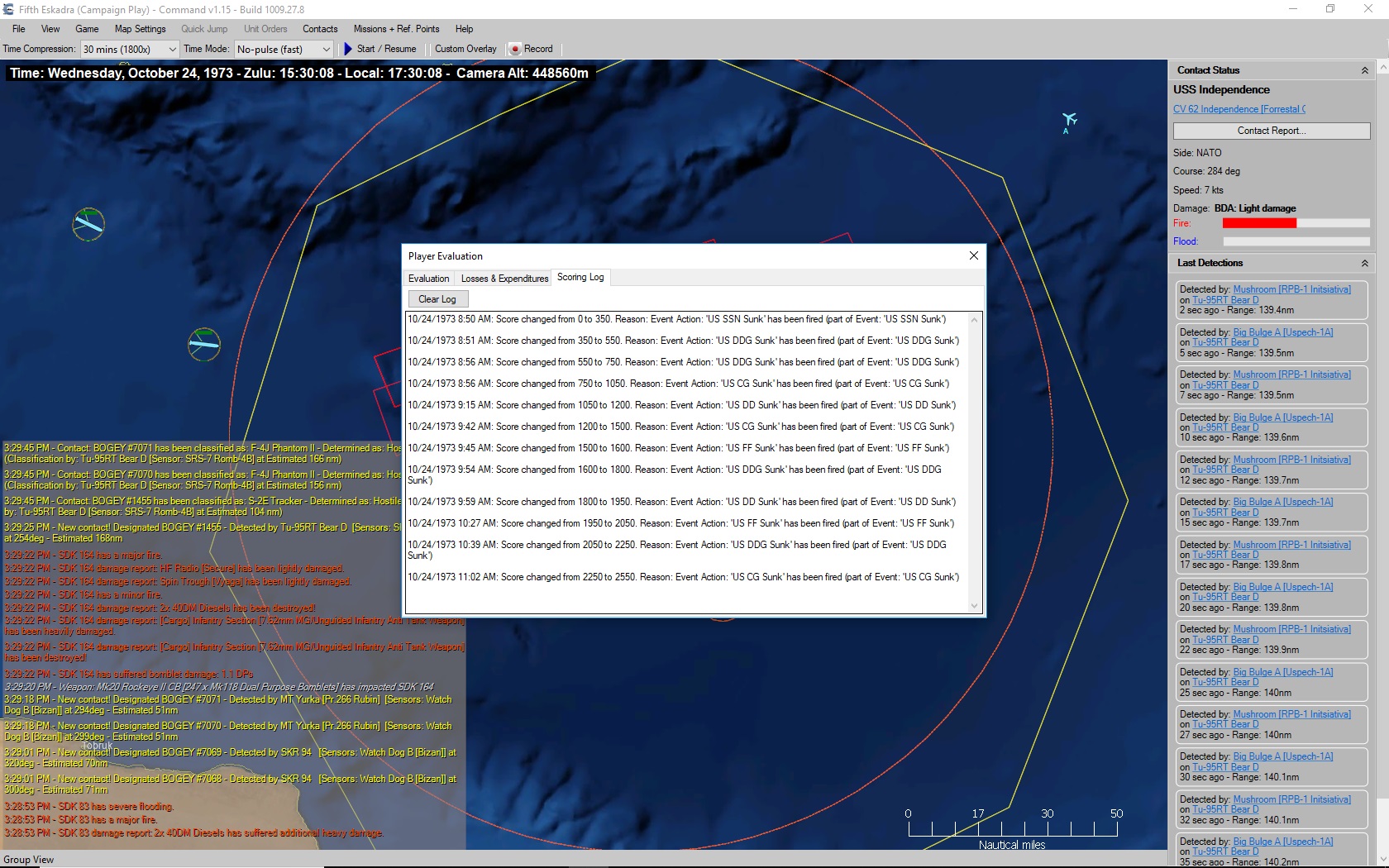Open Tu-95RT Bear D link in the 2 sec ago detection
The height and width of the screenshot is (868, 1389).
(x=1225, y=300)
